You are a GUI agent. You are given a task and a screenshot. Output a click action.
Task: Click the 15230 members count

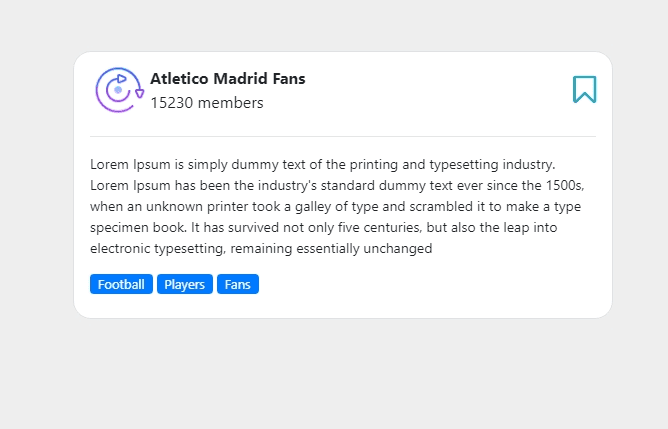(x=207, y=103)
